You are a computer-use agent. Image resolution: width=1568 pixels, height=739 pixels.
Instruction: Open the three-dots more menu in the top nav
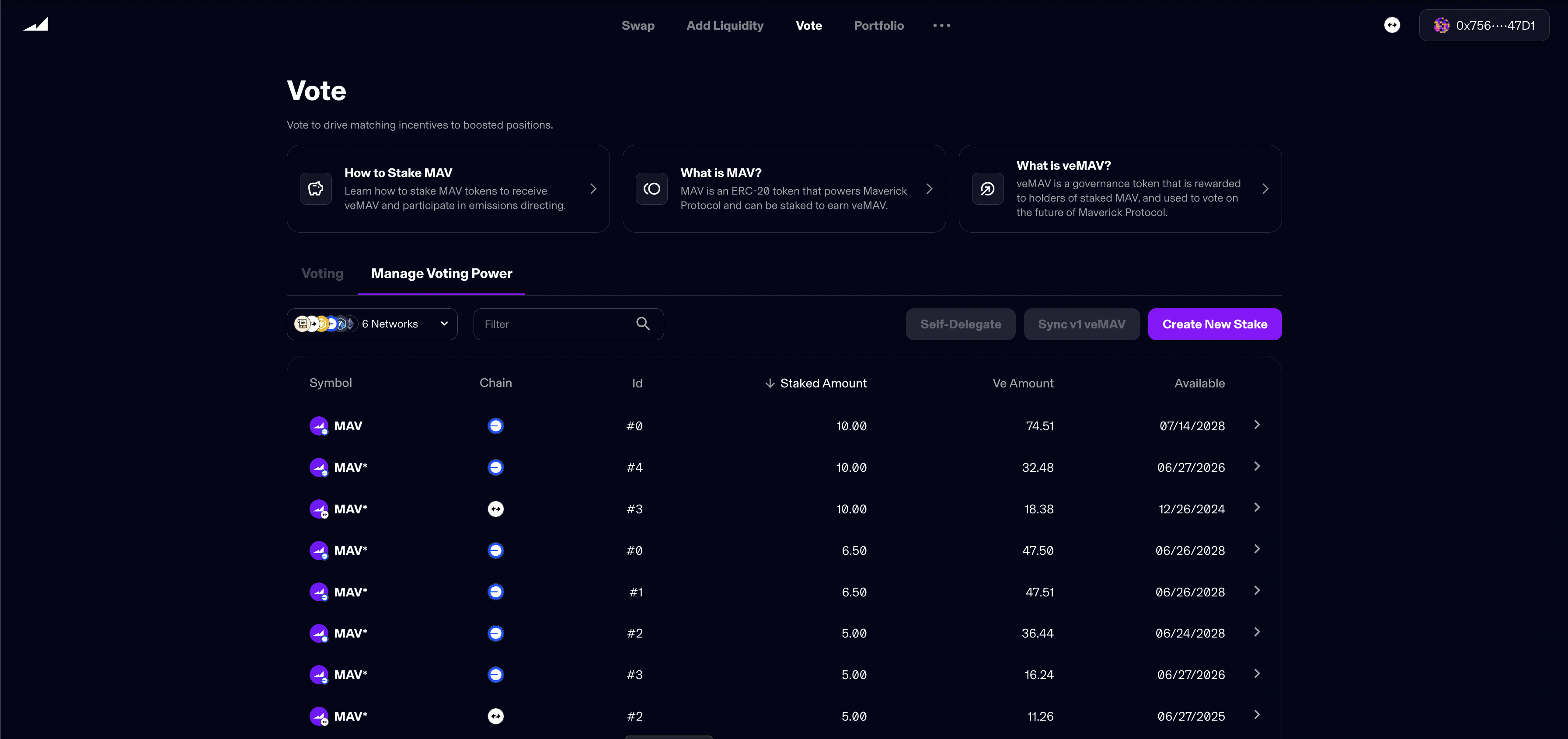click(941, 25)
